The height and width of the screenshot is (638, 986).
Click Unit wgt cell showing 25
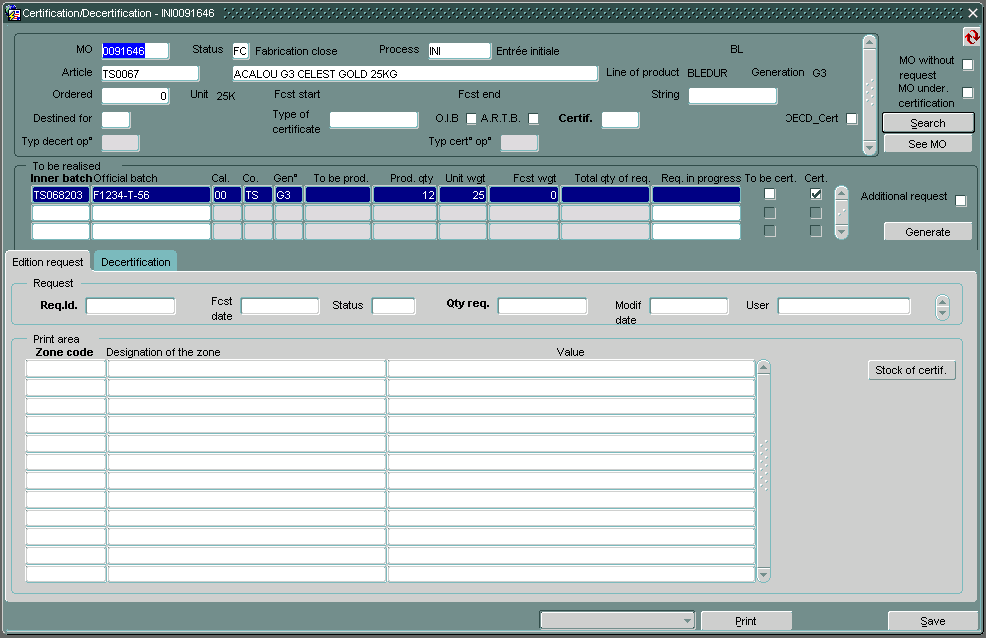click(463, 195)
